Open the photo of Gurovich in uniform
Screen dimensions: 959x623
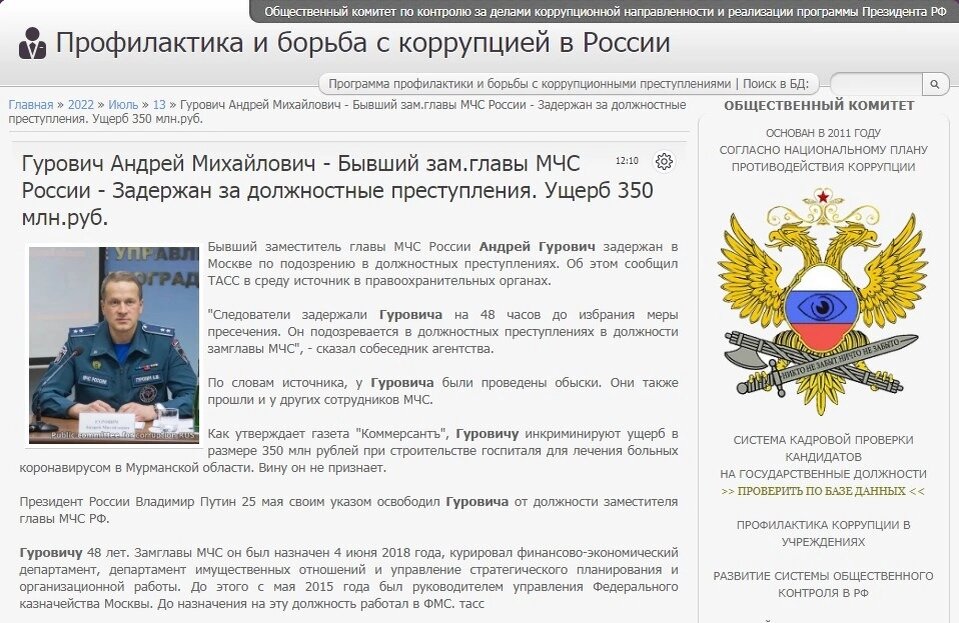114,345
